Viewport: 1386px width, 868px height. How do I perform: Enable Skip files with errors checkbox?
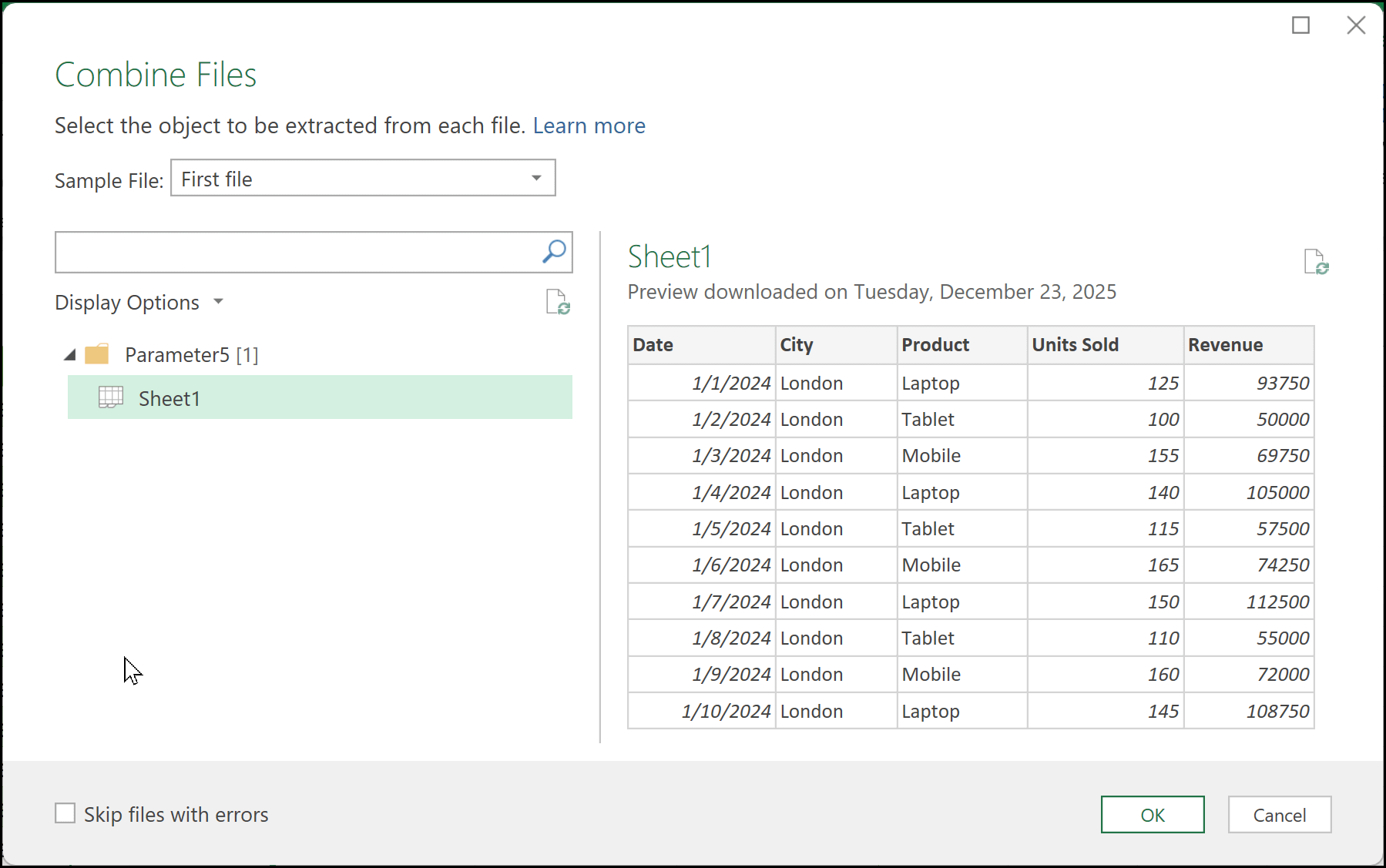coord(65,813)
